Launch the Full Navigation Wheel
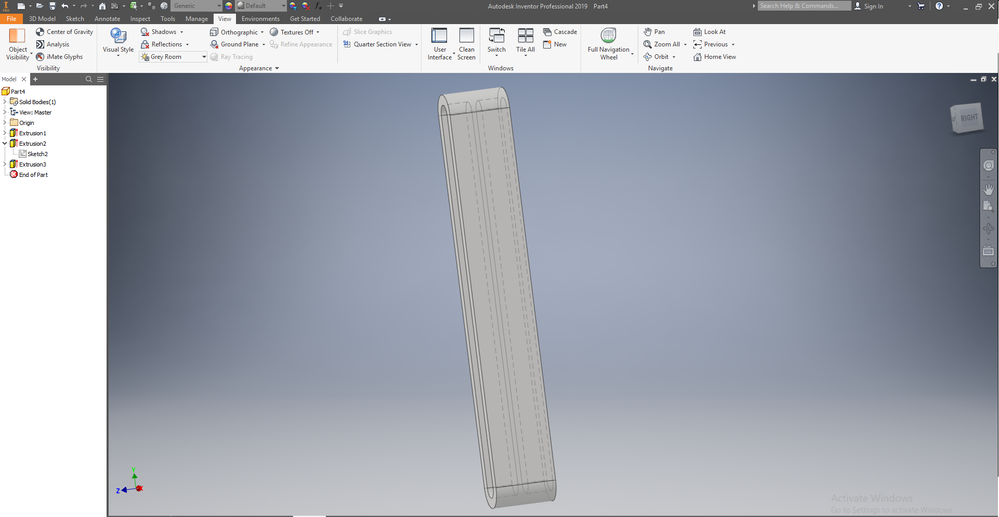 coord(608,36)
